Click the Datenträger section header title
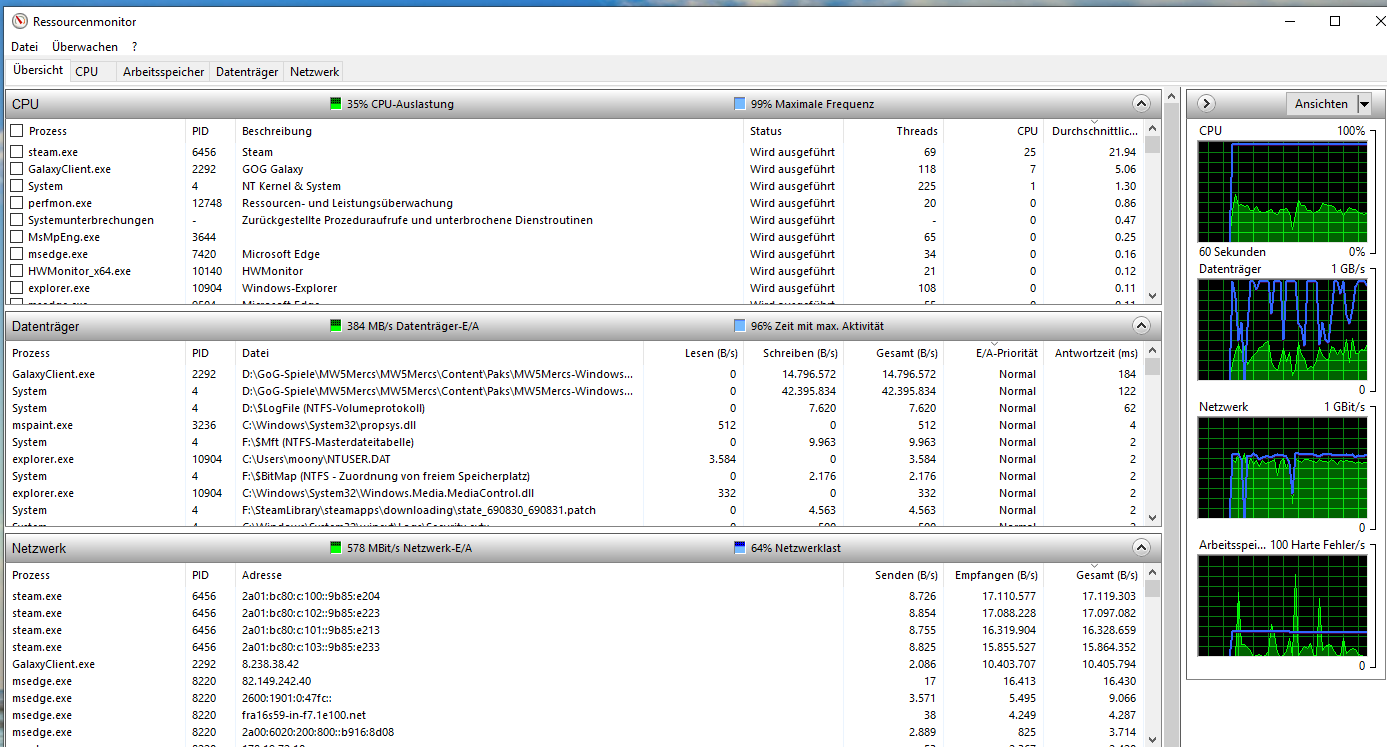Screen dimensions: 1387x747 tap(45, 326)
